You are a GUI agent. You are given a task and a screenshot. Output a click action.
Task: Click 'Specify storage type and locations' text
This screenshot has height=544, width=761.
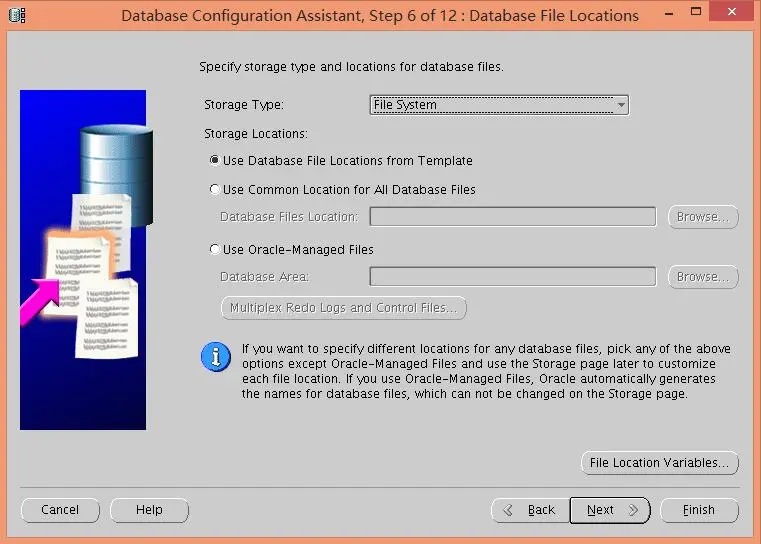pyautogui.click(x=351, y=66)
